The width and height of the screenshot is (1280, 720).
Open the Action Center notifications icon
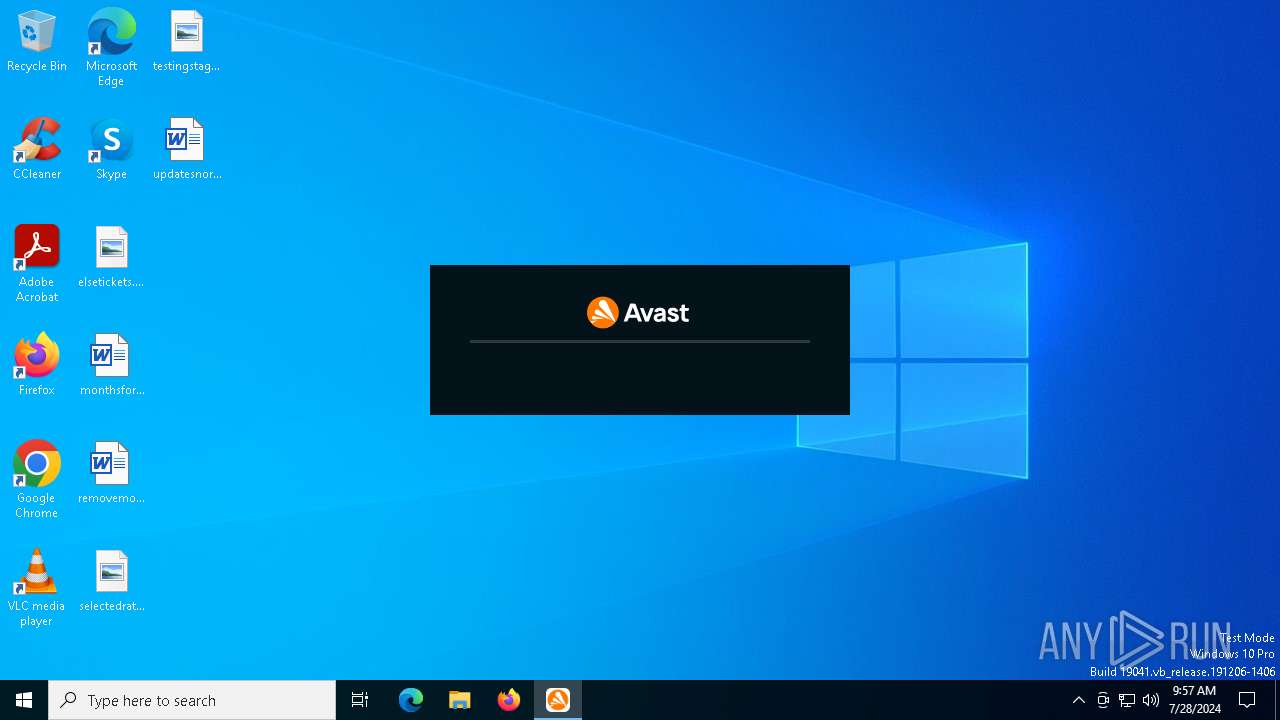point(1247,700)
